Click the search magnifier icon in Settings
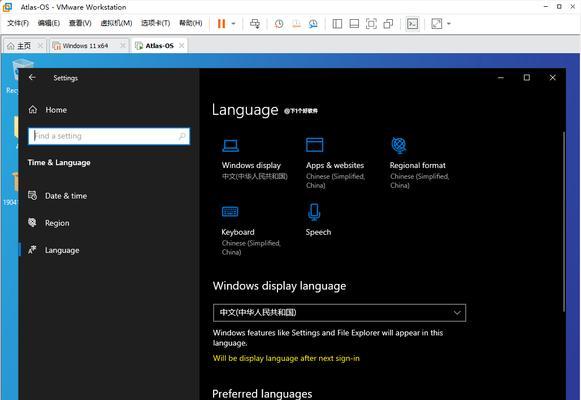 coord(182,136)
